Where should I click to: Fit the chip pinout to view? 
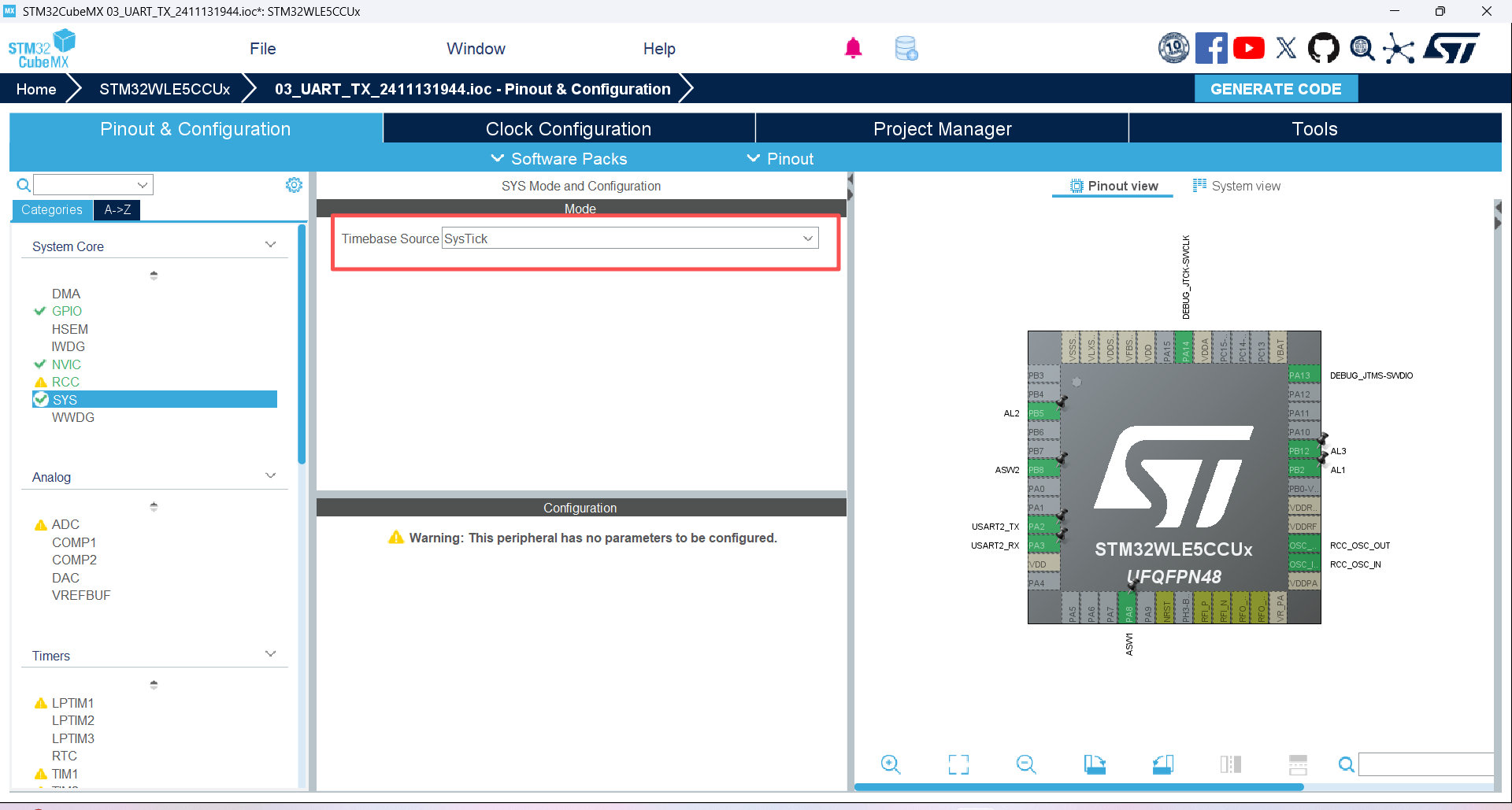click(x=958, y=764)
